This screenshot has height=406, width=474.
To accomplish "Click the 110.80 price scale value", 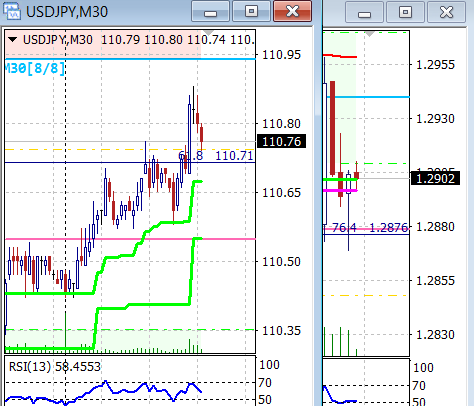I will point(281,124).
